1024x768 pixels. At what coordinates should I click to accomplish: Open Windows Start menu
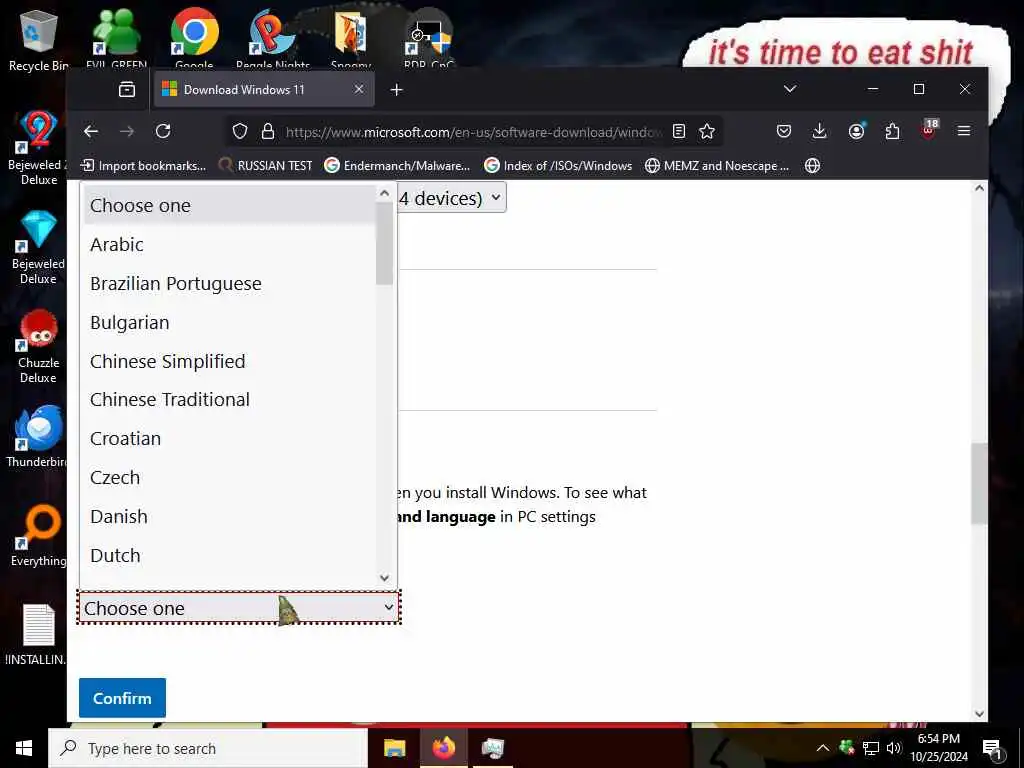pos(24,748)
